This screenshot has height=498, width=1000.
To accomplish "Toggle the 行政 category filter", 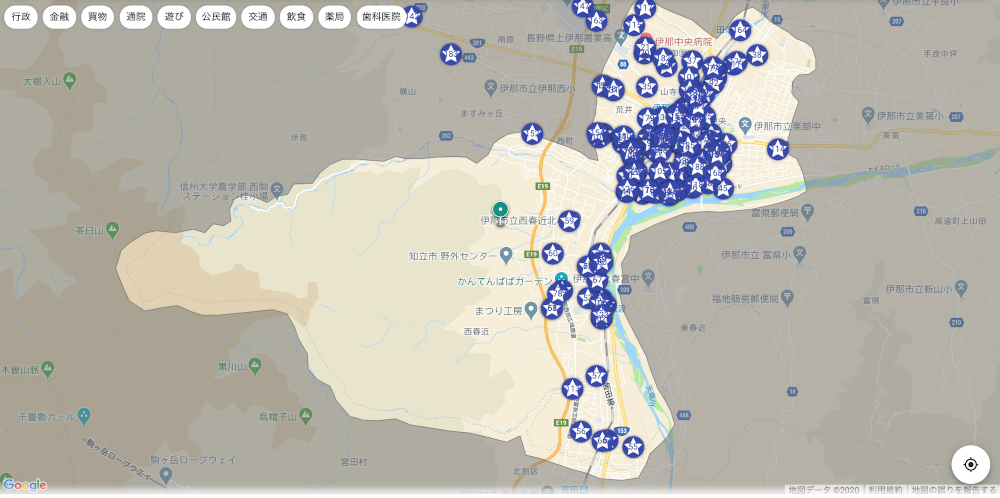I will [21, 17].
